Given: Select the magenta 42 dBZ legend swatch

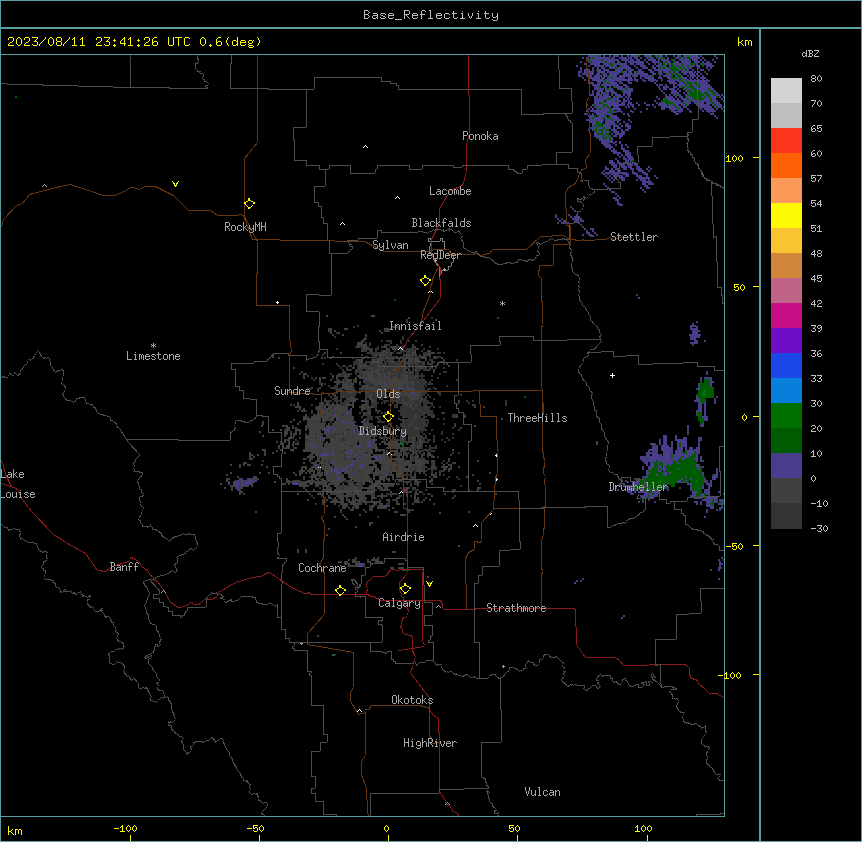Looking at the screenshot, I should (786, 315).
